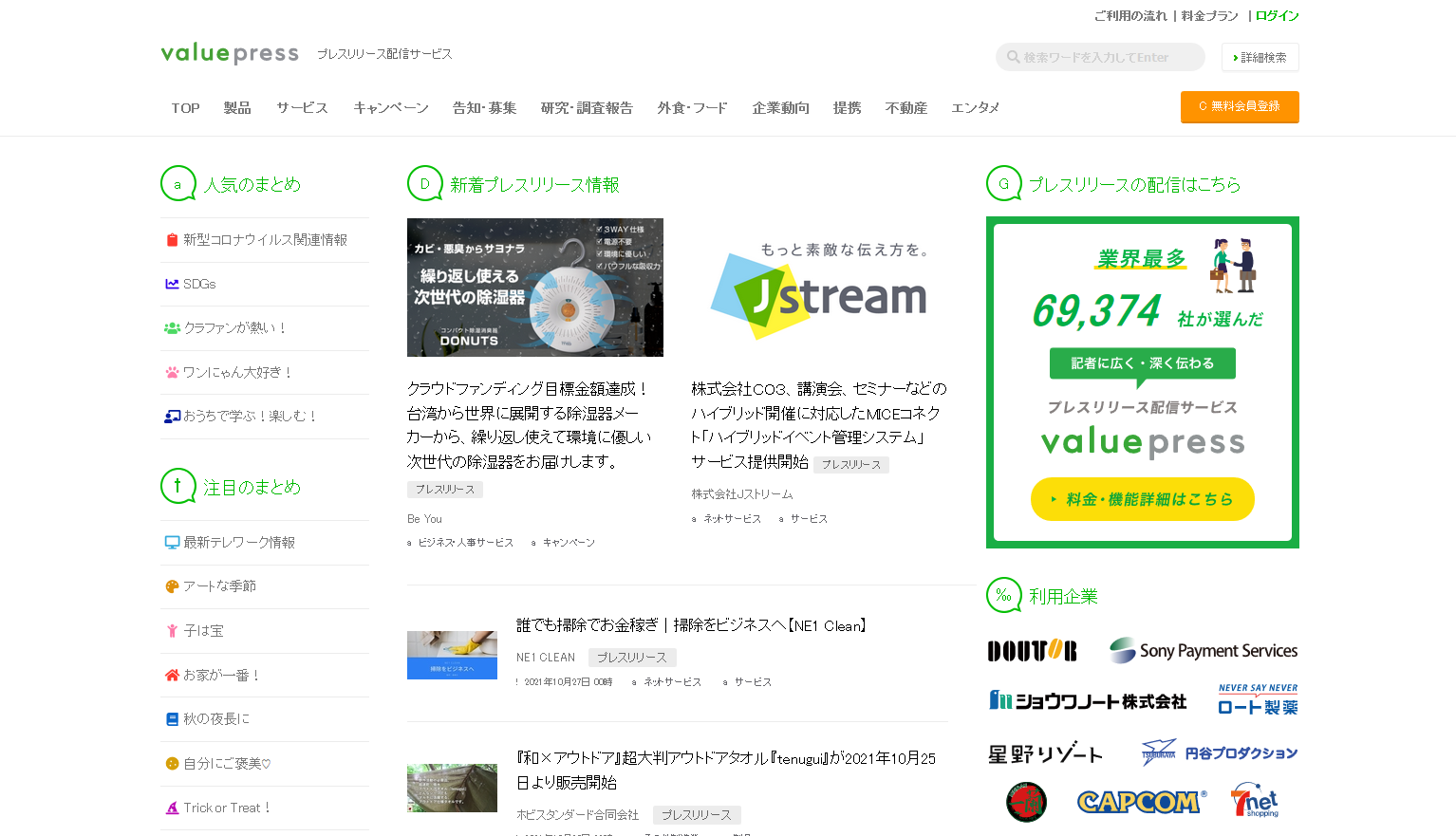Click the 円谷プロダクション logo
The height and width of the screenshot is (836, 1456).
pos(1220,752)
